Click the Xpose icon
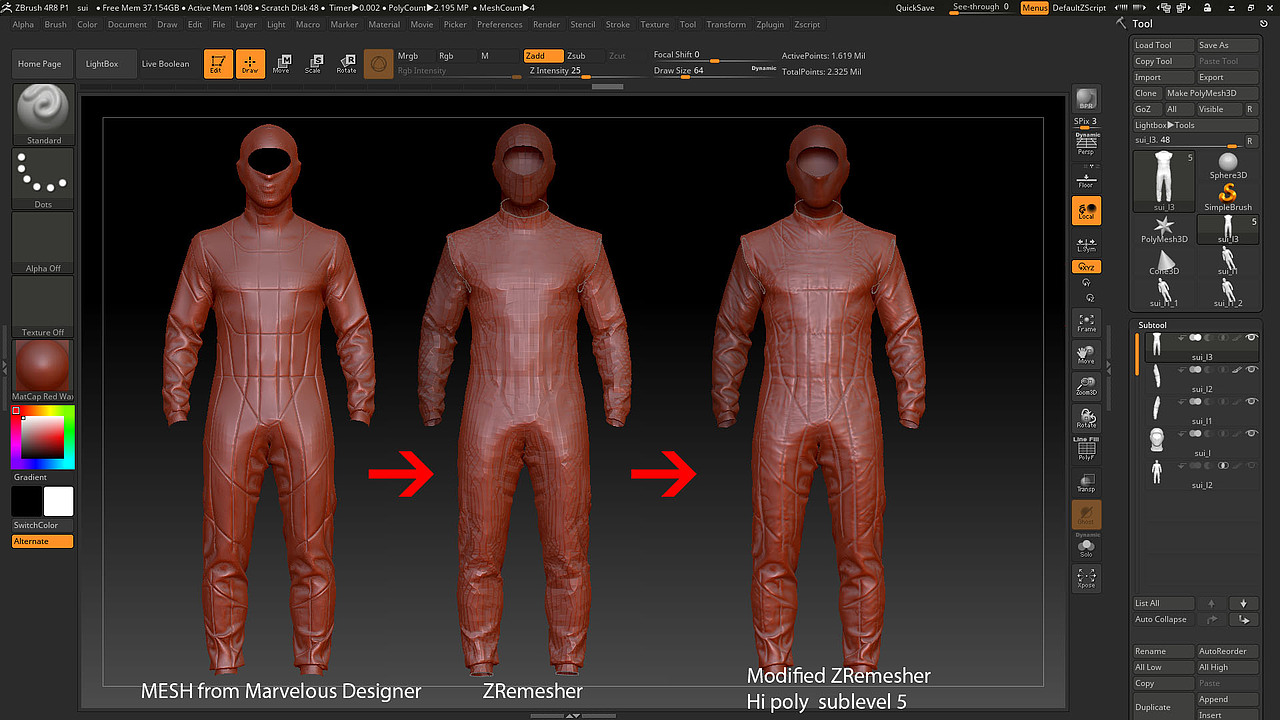This screenshot has height=720, width=1280. pyautogui.click(x=1085, y=578)
